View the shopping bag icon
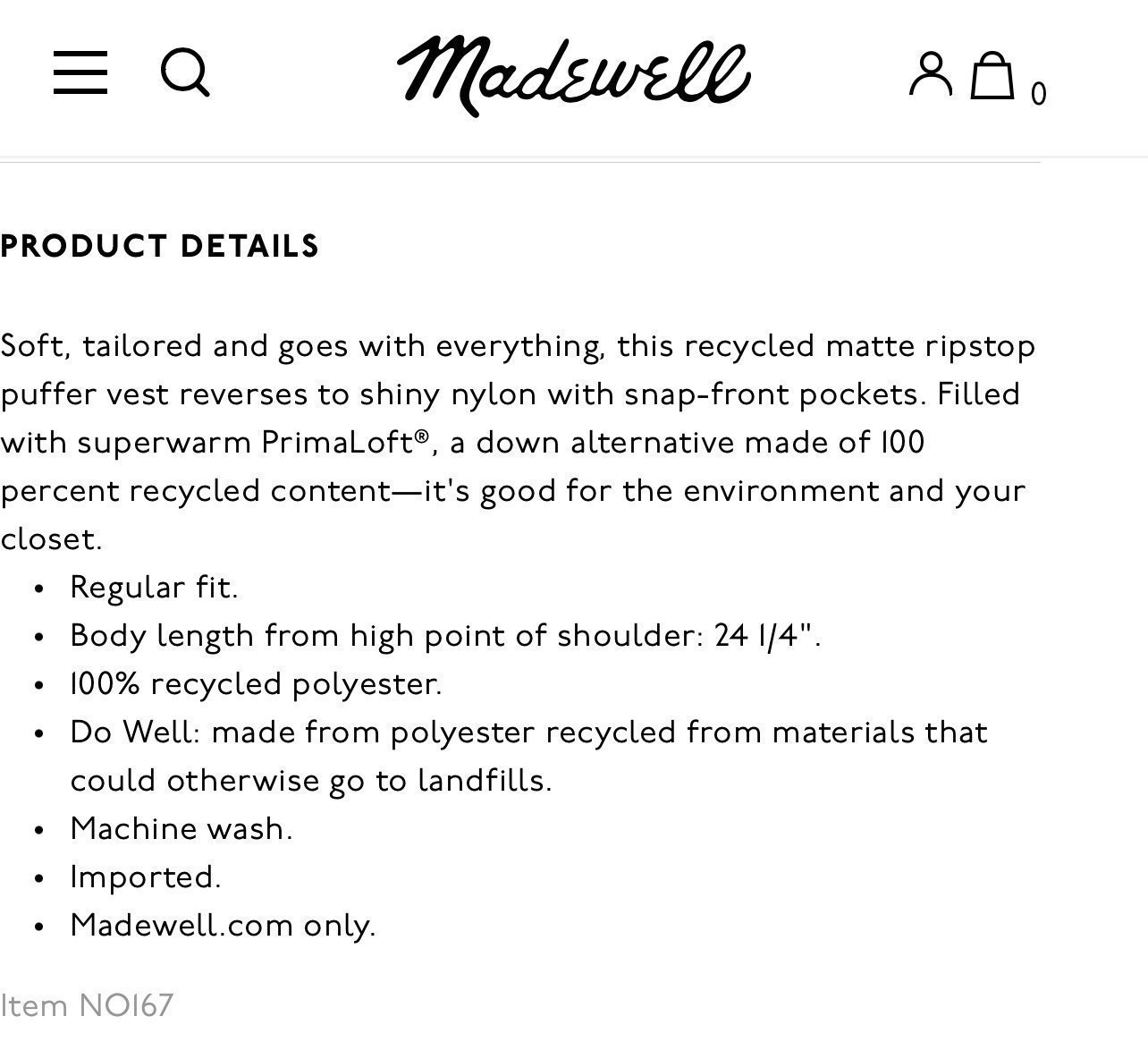This screenshot has height=1059, width=1148. click(992, 75)
